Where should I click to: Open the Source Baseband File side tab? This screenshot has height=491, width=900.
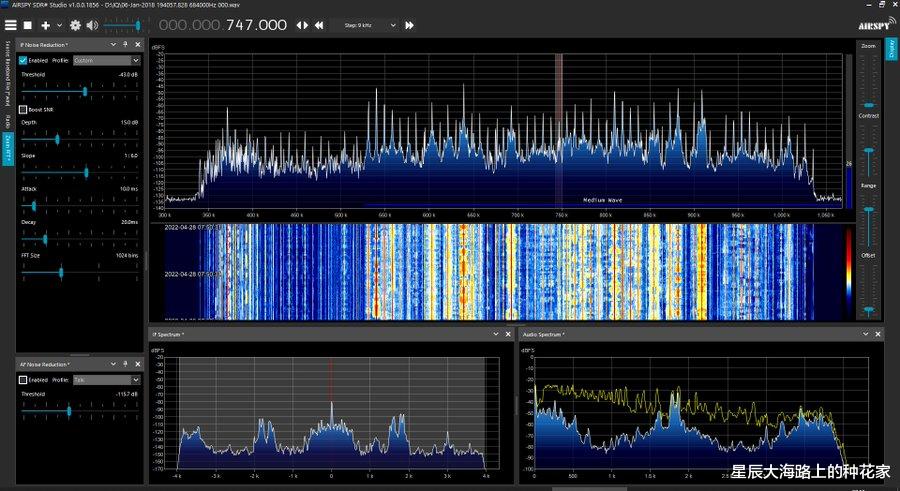pos(8,73)
